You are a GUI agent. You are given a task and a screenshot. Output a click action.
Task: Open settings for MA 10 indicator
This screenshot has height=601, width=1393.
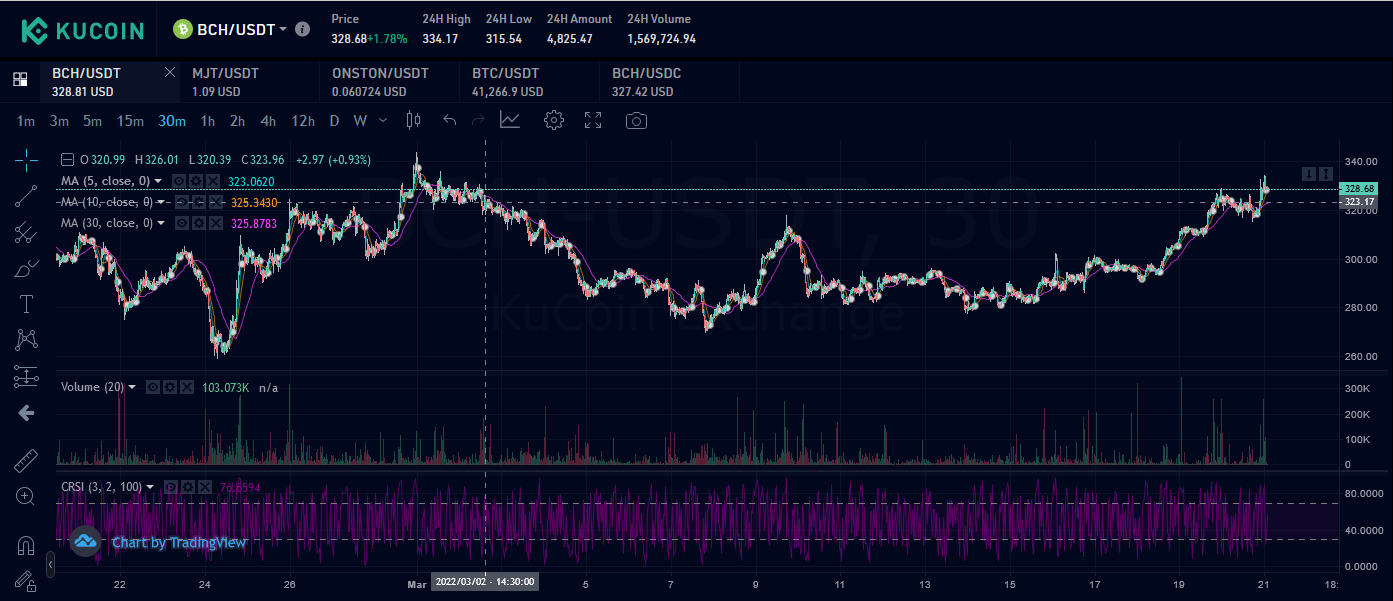click(198, 202)
